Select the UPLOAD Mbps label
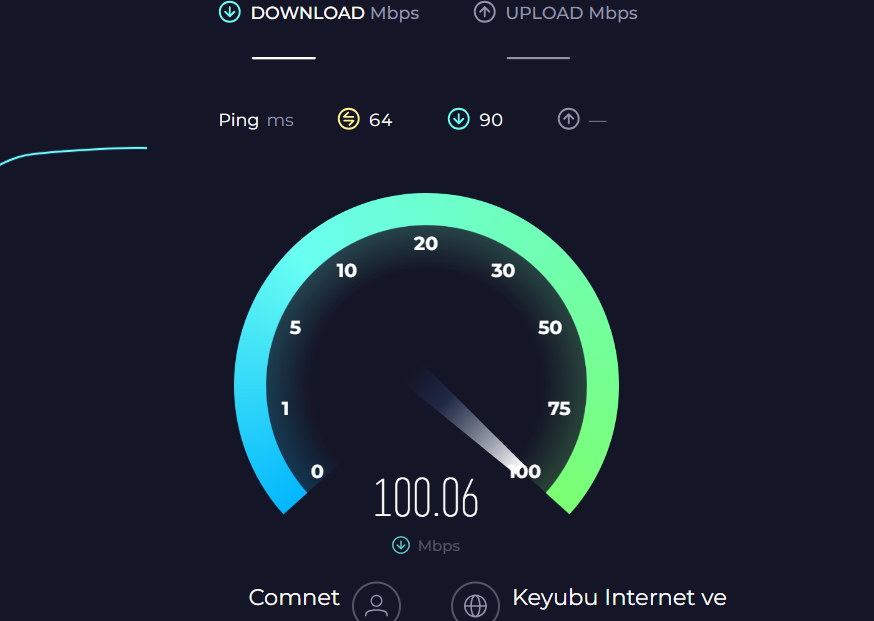874x621 pixels. 571,13
